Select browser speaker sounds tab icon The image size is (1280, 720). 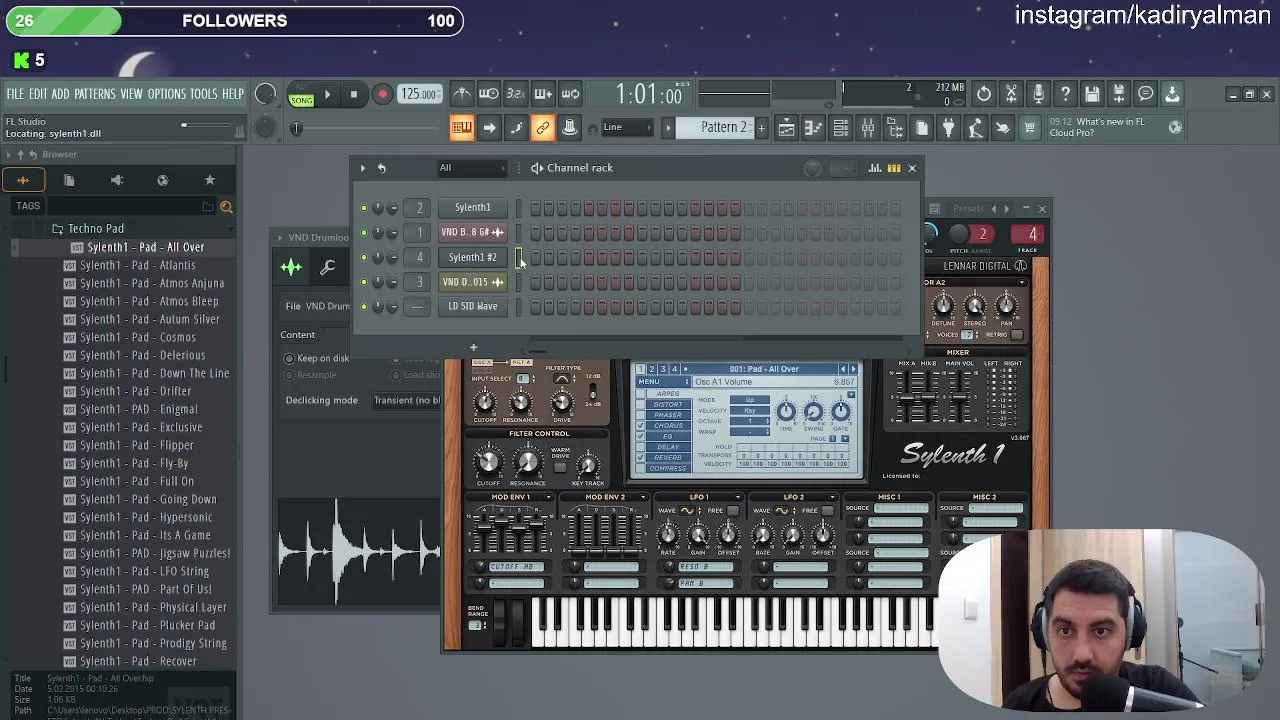pos(116,180)
